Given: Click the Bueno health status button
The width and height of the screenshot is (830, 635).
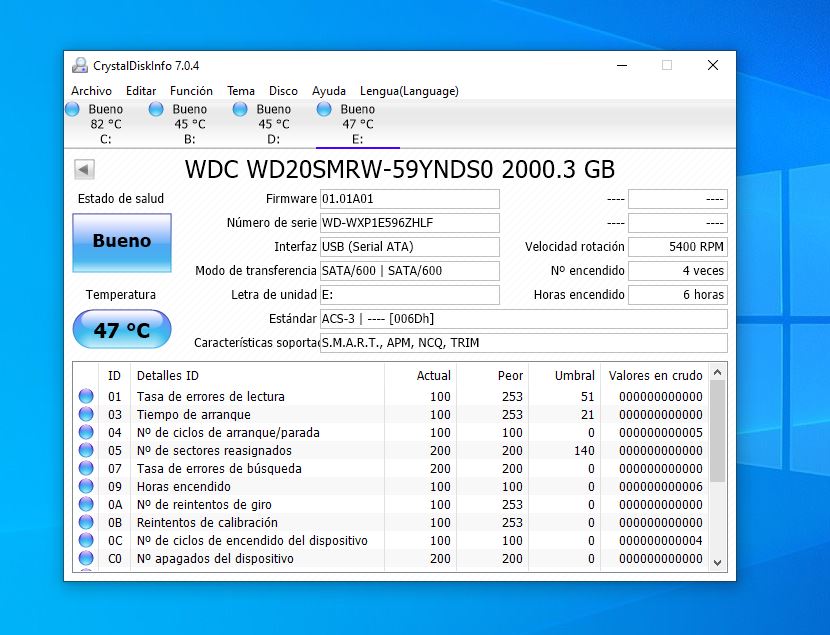Looking at the screenshot, I should pos(121,242).
